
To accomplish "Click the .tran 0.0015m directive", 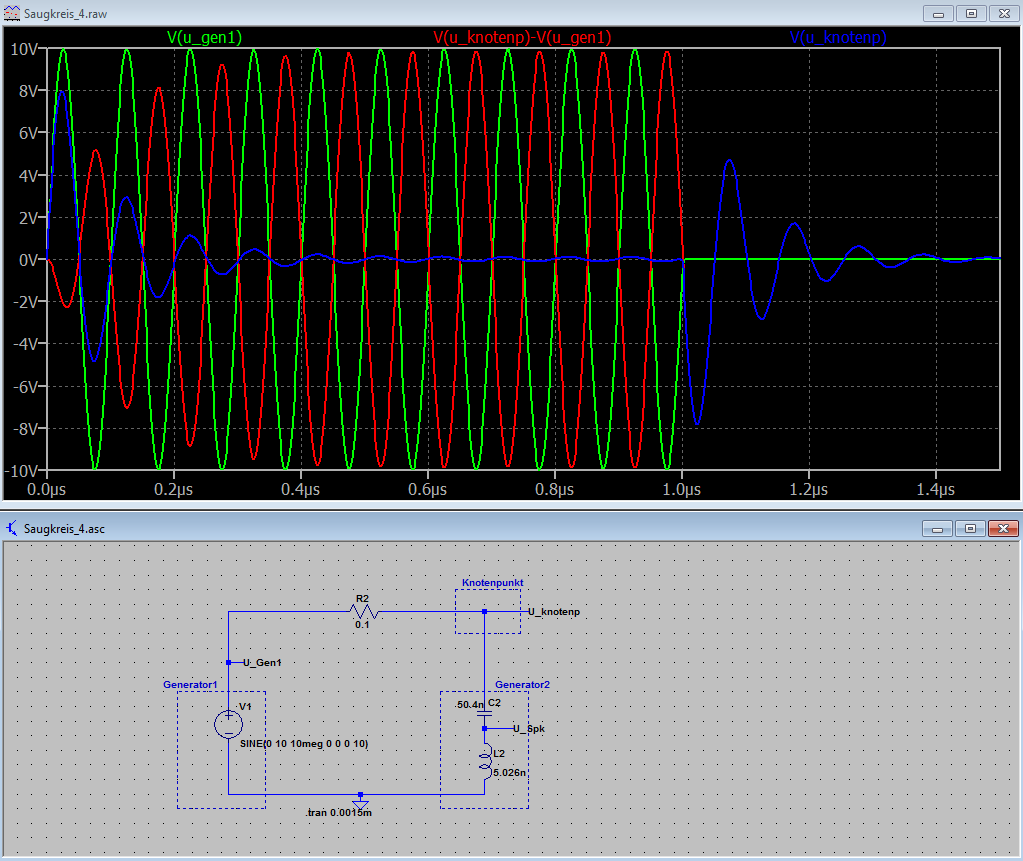I will point(339,813).
